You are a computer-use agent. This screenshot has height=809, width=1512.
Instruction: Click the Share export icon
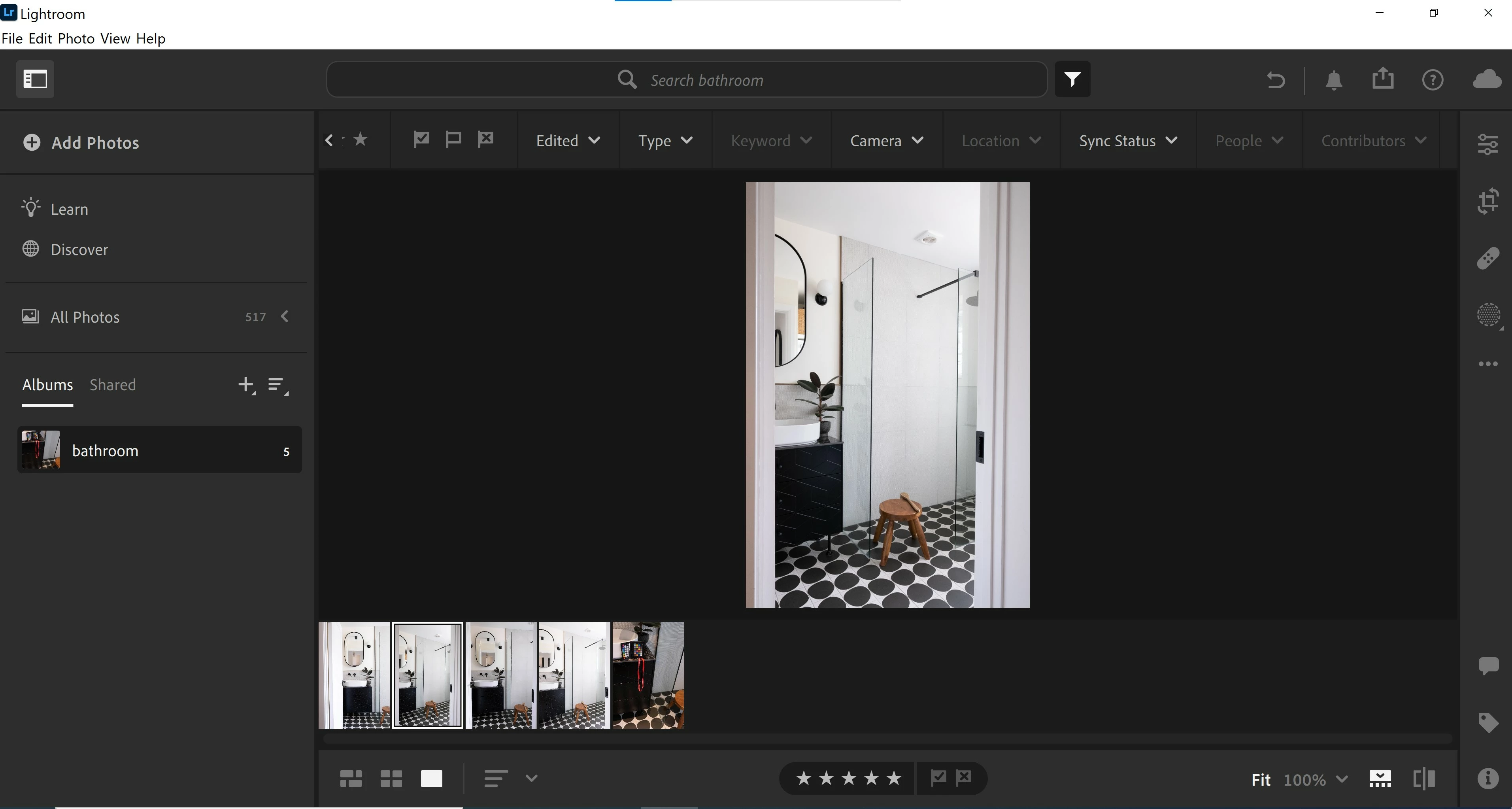pos(1383,79)
